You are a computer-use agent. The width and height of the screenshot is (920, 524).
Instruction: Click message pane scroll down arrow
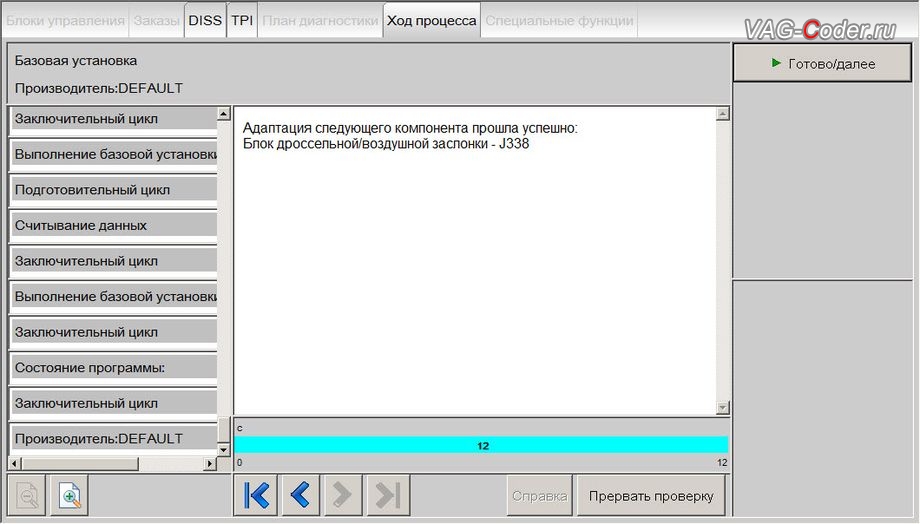(x=723, y=407)
